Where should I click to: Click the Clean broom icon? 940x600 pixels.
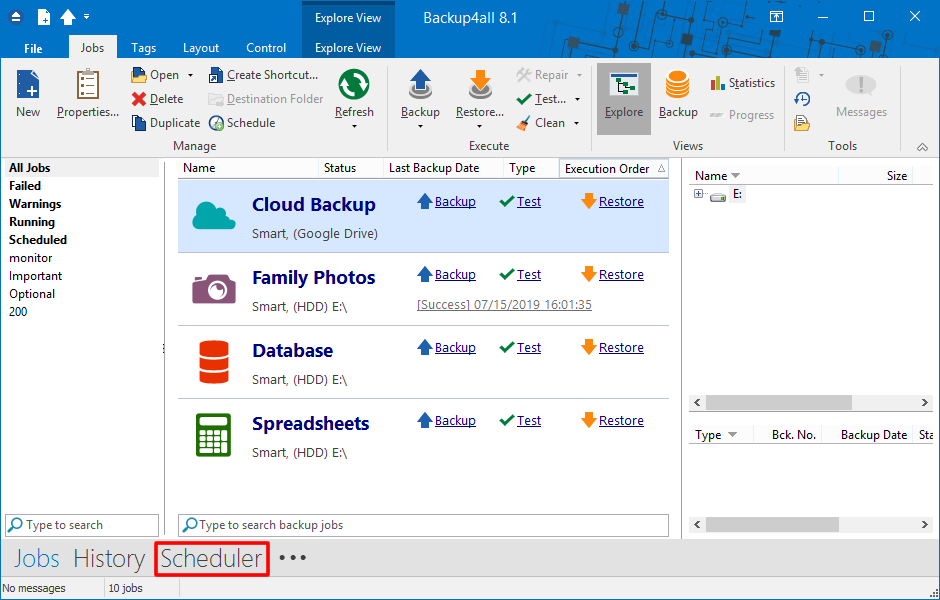coord(524,123)
